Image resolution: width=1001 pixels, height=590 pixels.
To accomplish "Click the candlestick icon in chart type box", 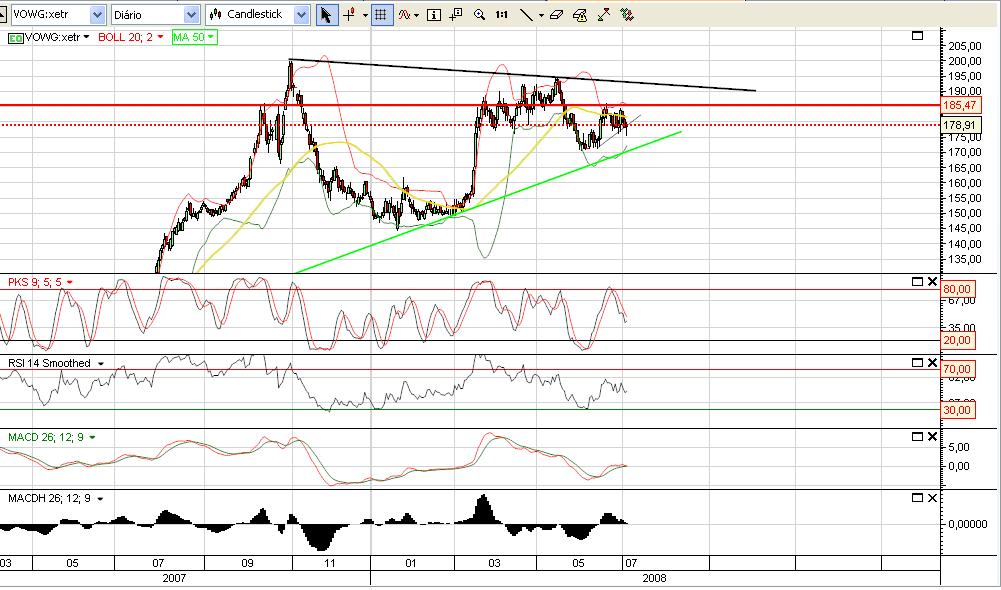I will (216, 14).
